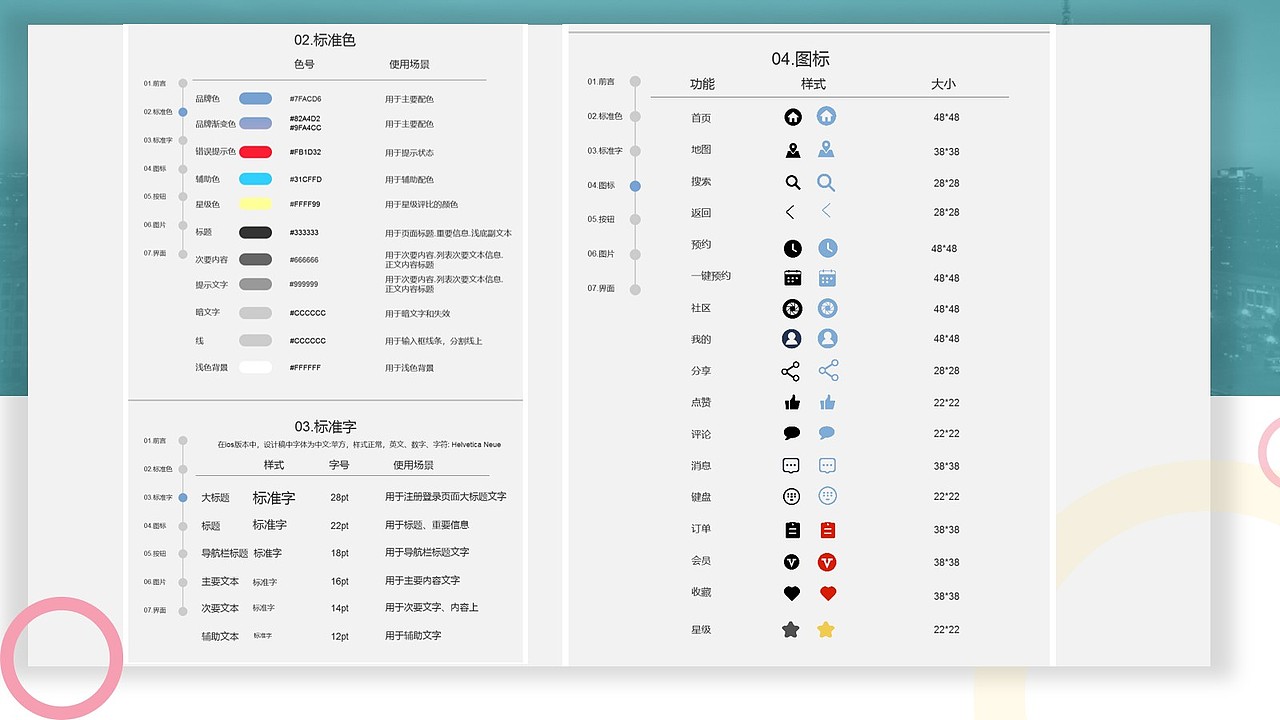Click the 大标题 style sample text

tap(274, 497)
